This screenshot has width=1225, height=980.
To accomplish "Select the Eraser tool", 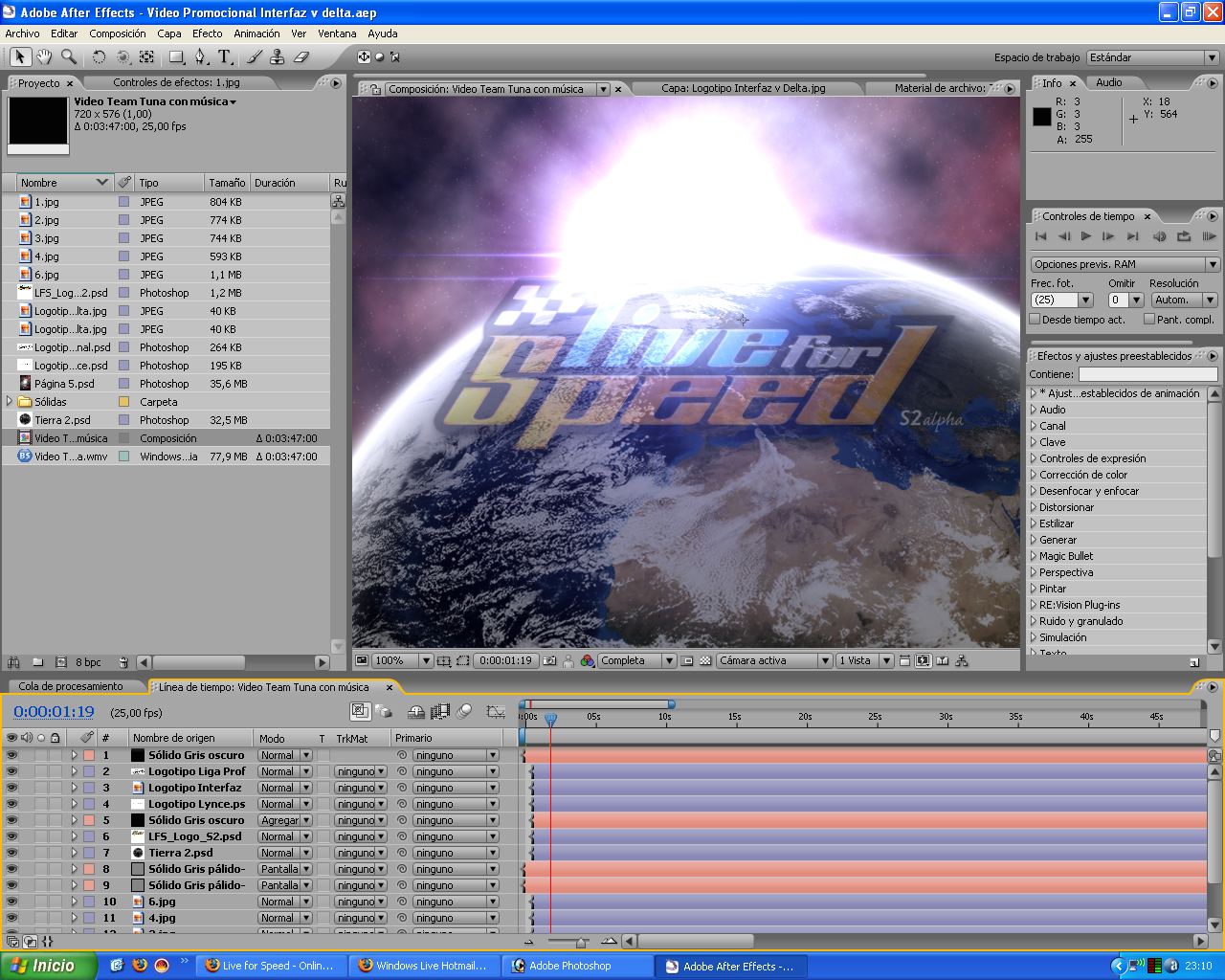I will pos(301,57).
